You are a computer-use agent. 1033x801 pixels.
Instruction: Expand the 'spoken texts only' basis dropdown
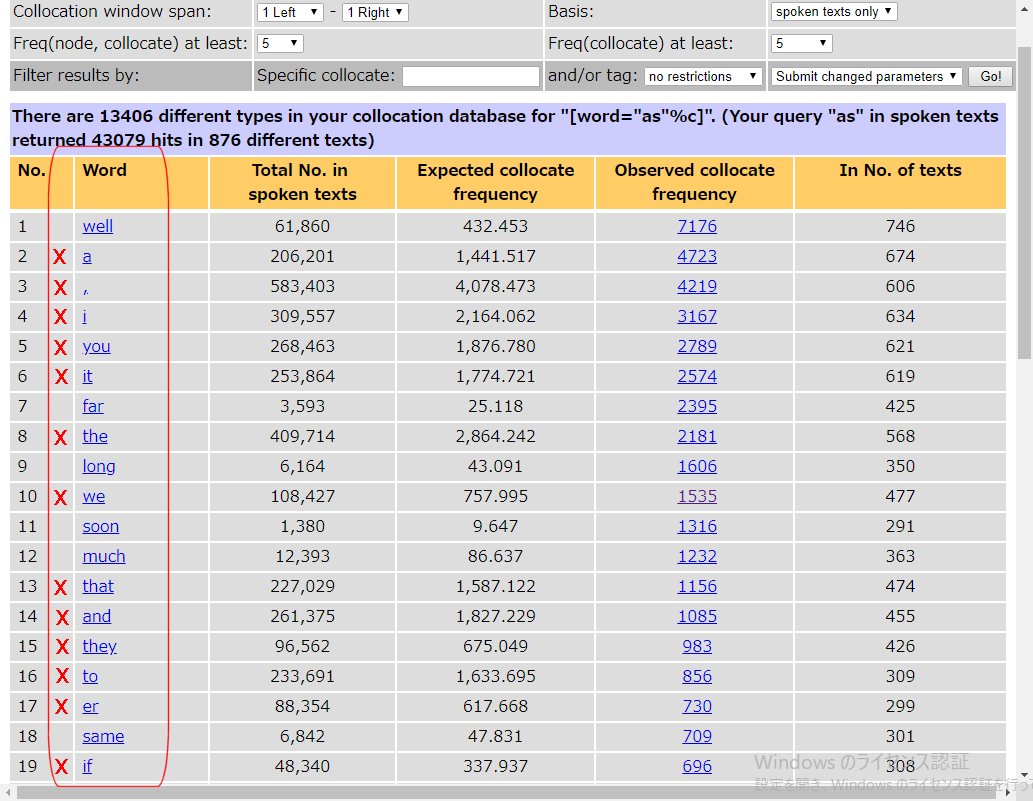pos(833,12)
